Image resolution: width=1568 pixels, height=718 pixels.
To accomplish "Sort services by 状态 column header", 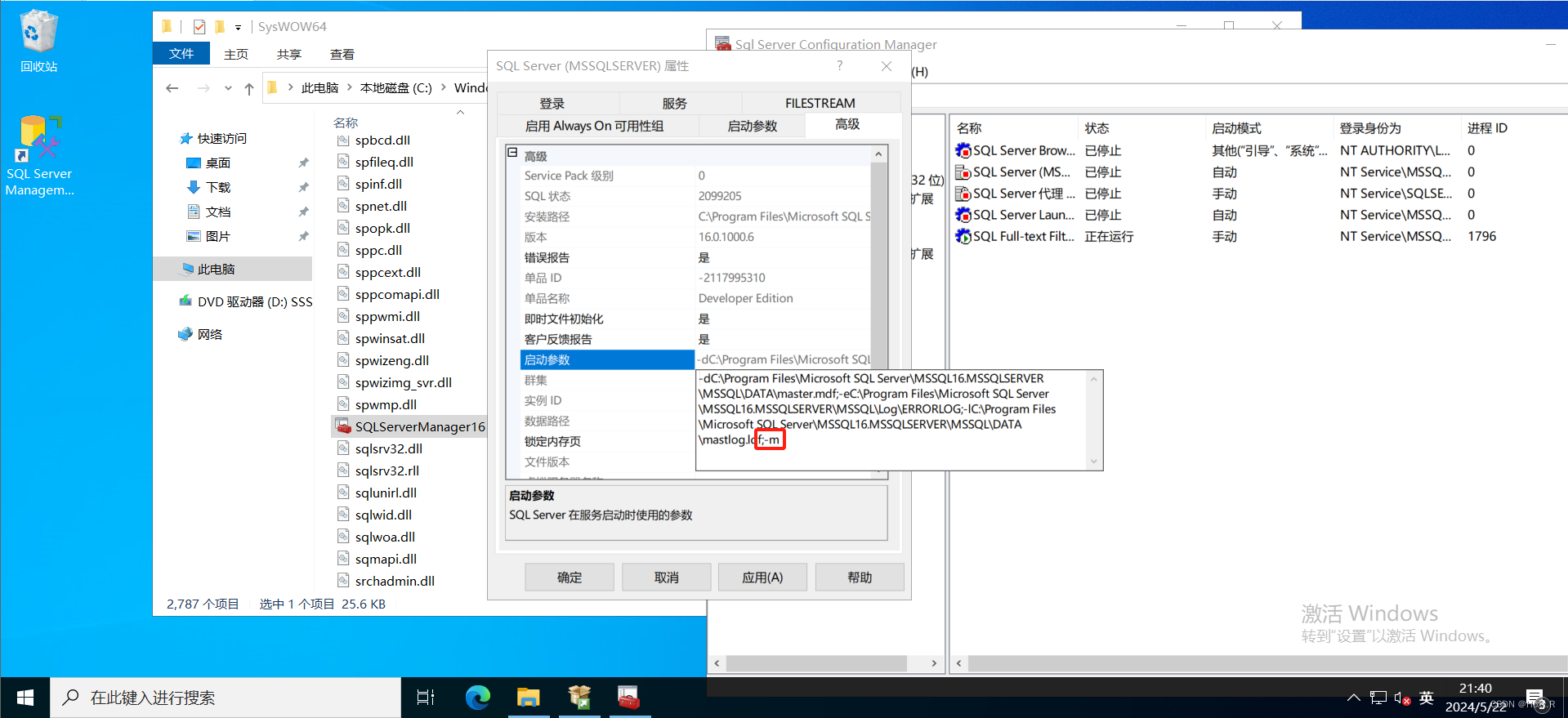I will click(1141, 128).
